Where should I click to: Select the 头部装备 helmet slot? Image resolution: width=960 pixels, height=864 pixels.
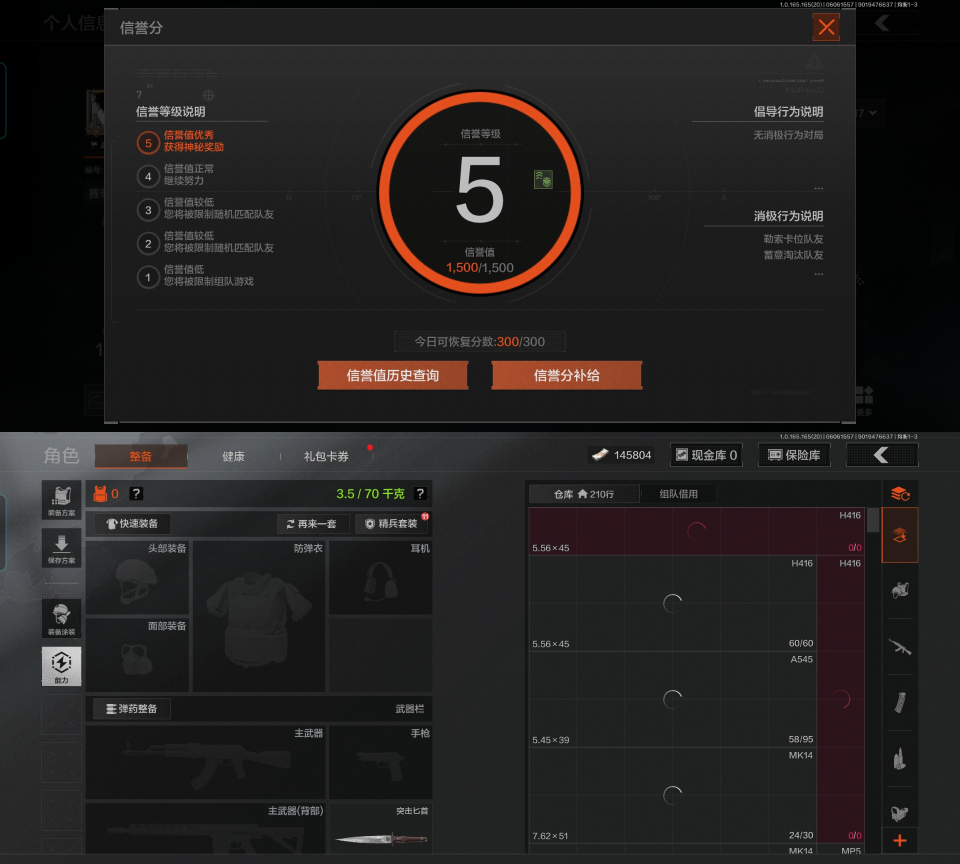click(137, 577)
